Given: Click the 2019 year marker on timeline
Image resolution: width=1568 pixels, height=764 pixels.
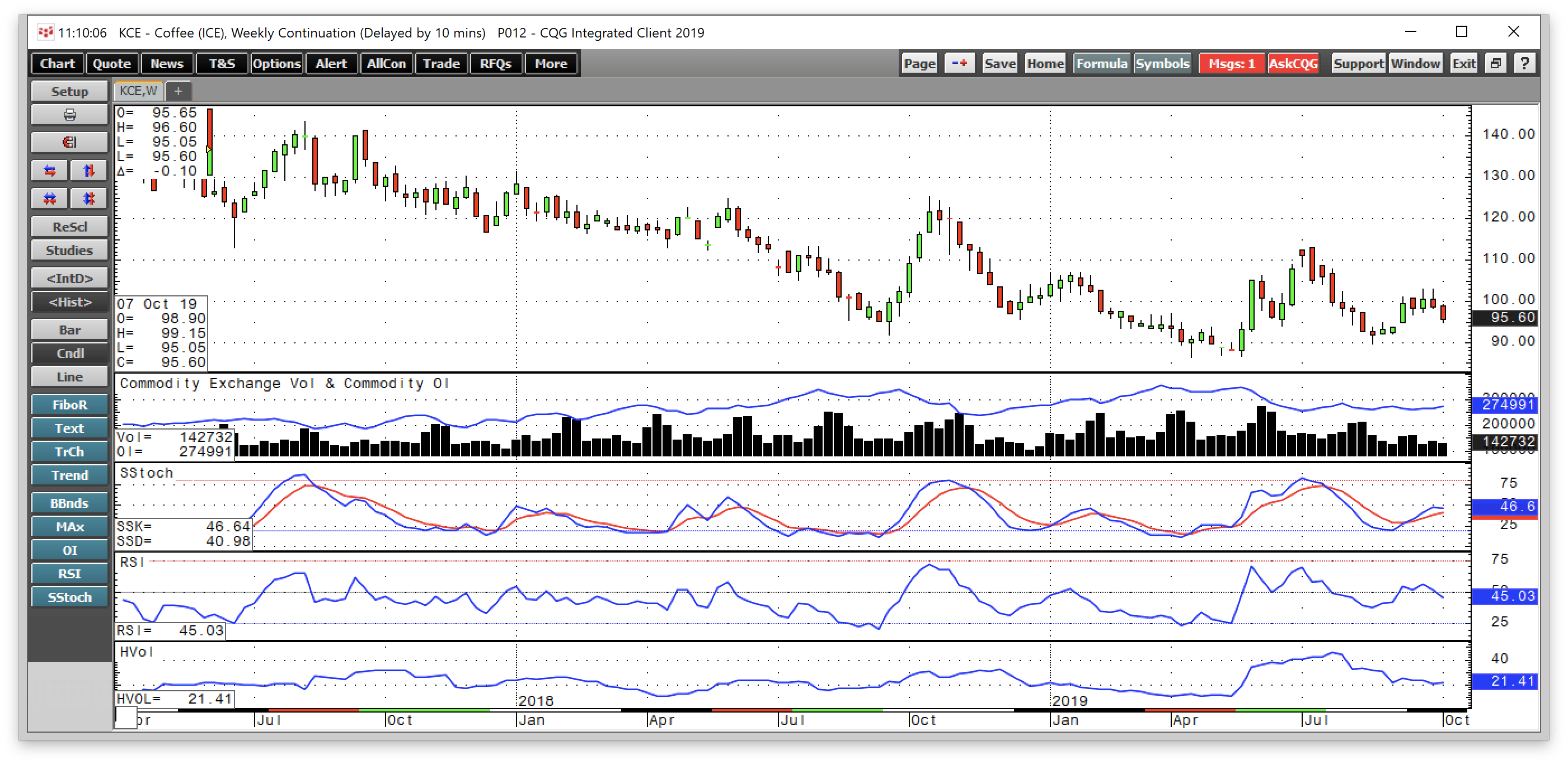Looking at the screenshot, I should (1069, 701).
